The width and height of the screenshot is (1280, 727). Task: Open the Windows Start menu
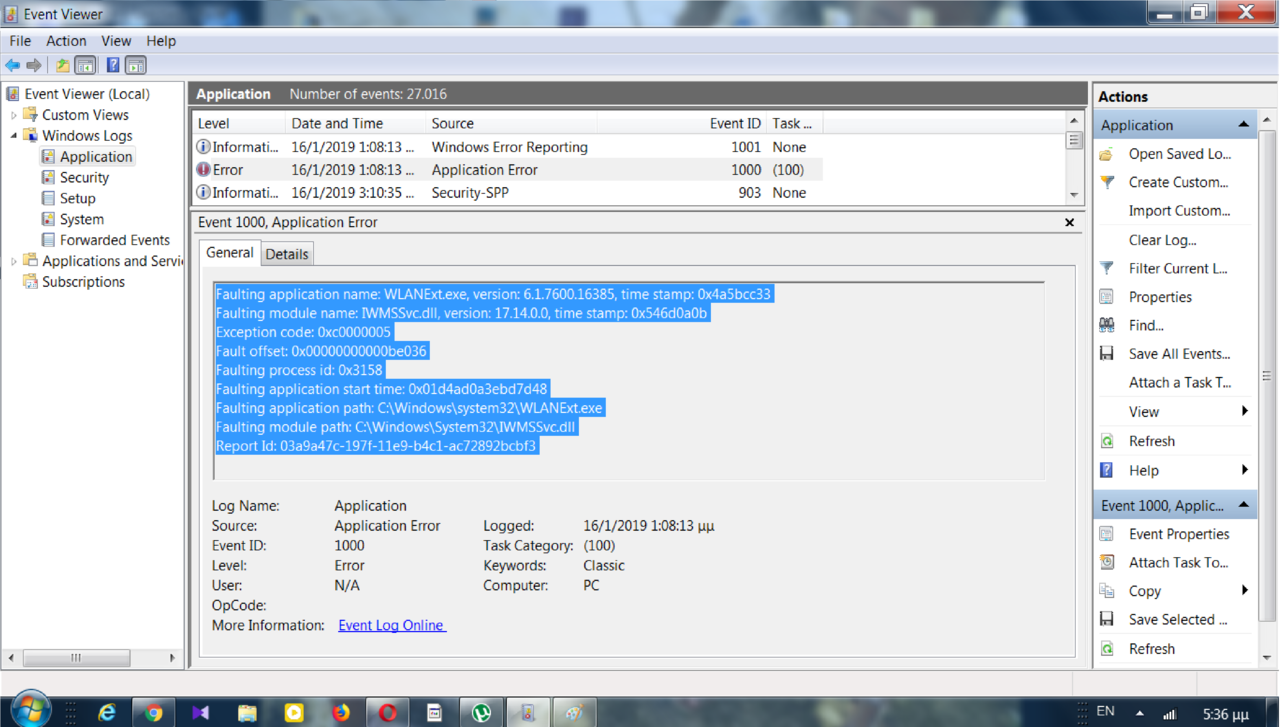click(30, 710)
